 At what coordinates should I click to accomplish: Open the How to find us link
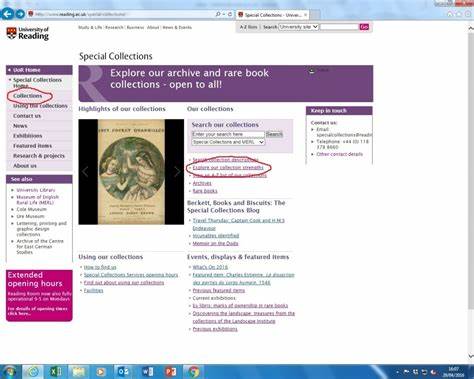(100, 267)
